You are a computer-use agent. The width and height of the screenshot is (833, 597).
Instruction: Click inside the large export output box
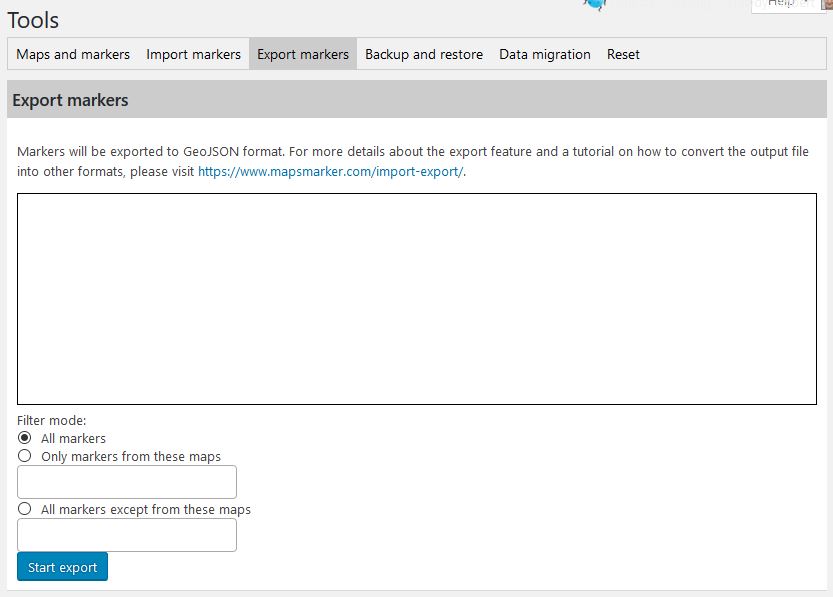(x=416, y=299)
